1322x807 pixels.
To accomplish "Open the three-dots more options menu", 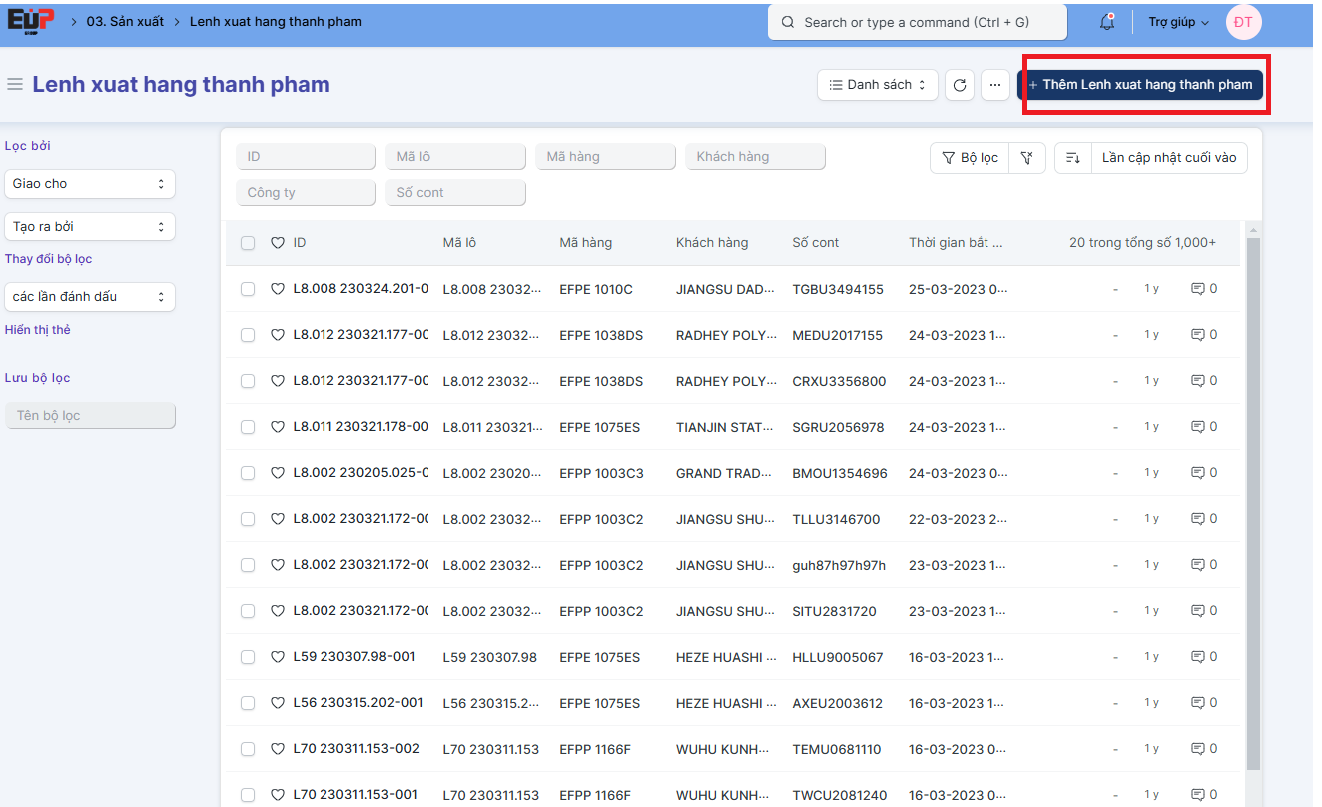I will [x=994, y=85].
